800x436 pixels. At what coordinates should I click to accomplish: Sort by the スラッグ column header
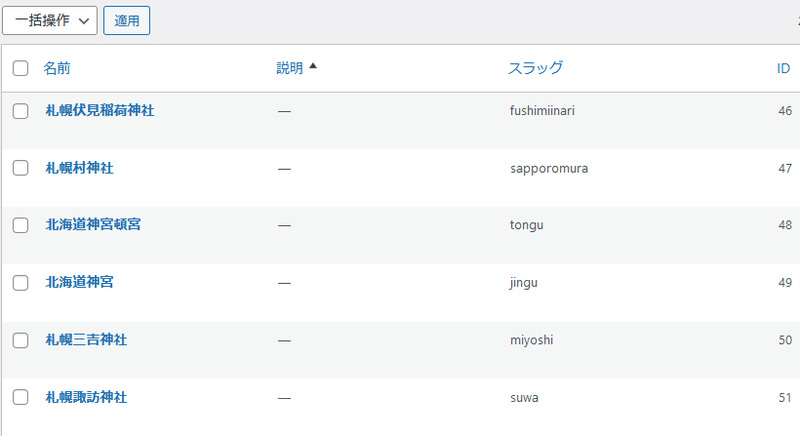click(536, 68)
